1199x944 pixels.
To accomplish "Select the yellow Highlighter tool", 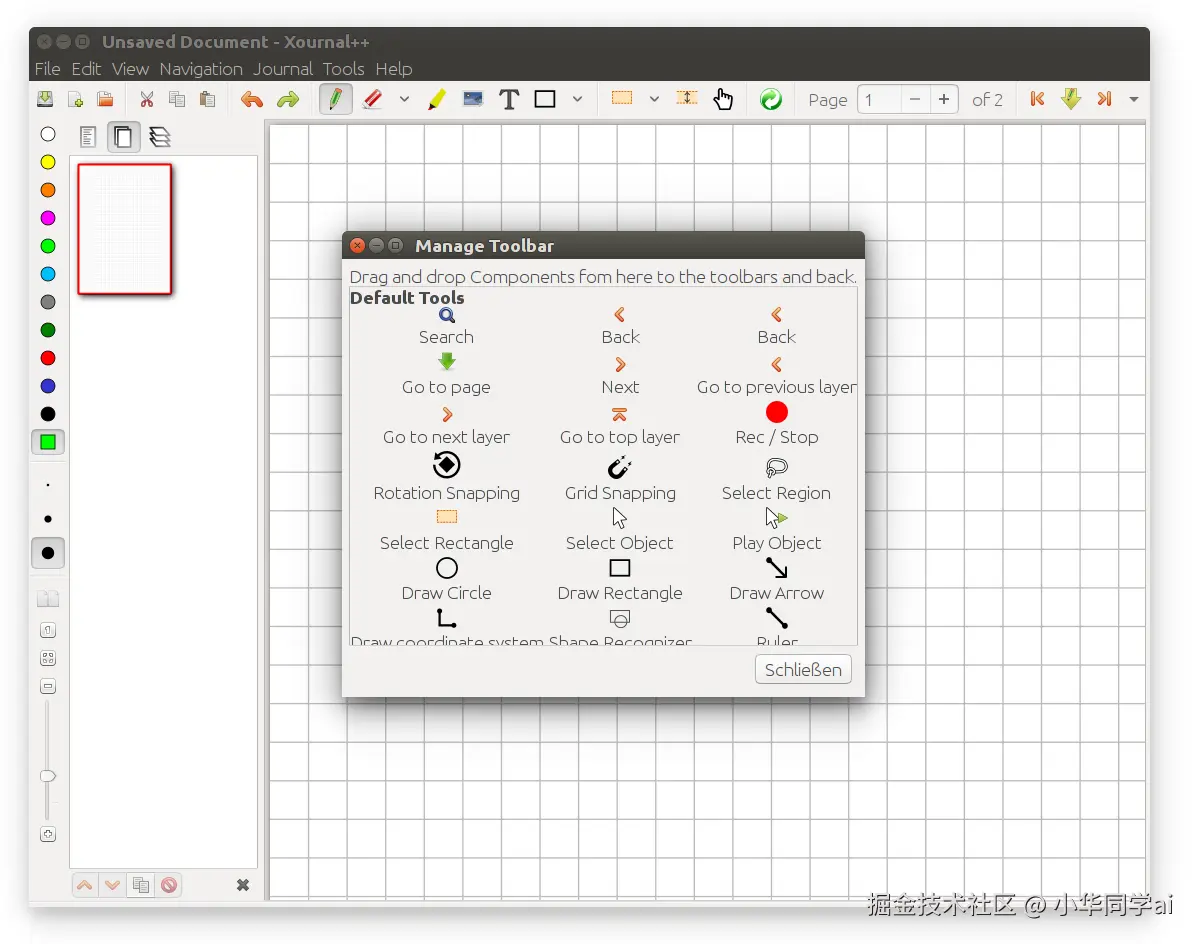I will click(437, 99).
